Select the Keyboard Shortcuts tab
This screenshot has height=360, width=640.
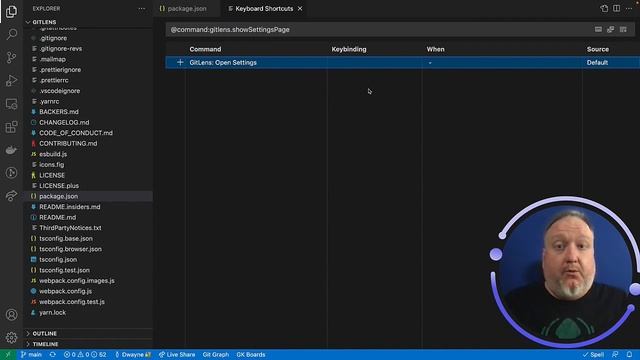(264, 9)
